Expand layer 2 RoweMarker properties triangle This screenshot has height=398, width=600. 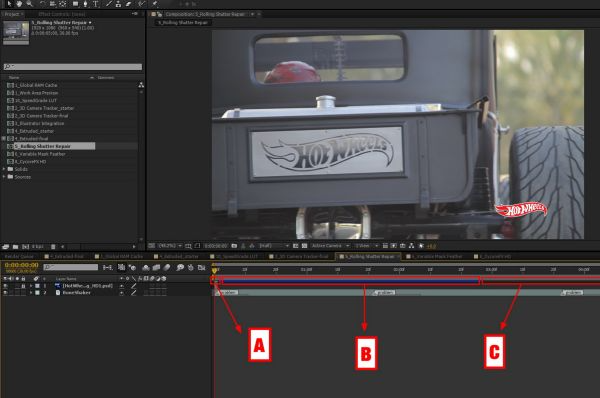point(31,292)
